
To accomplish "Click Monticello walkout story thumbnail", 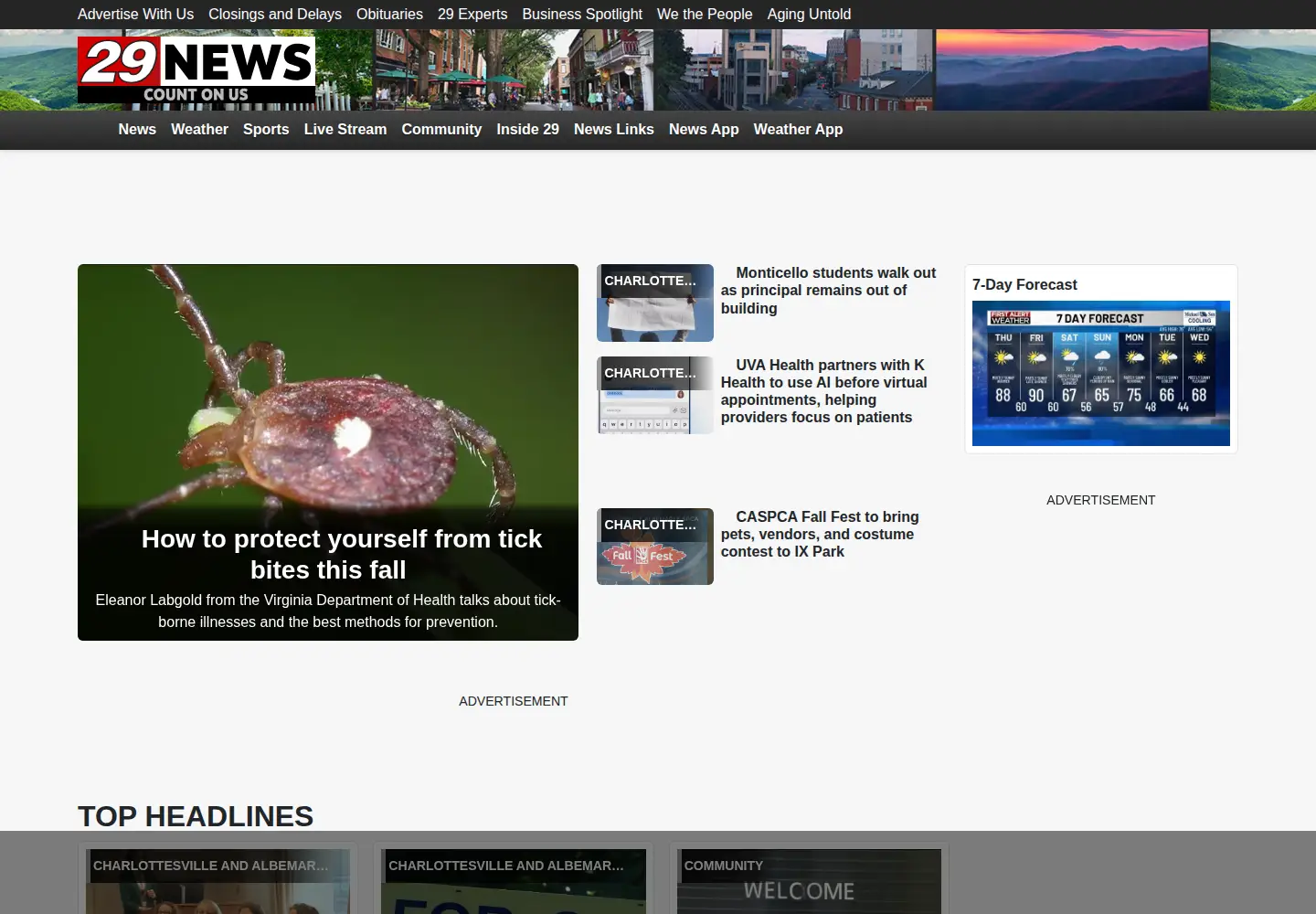I will click(x=655, y=303).
